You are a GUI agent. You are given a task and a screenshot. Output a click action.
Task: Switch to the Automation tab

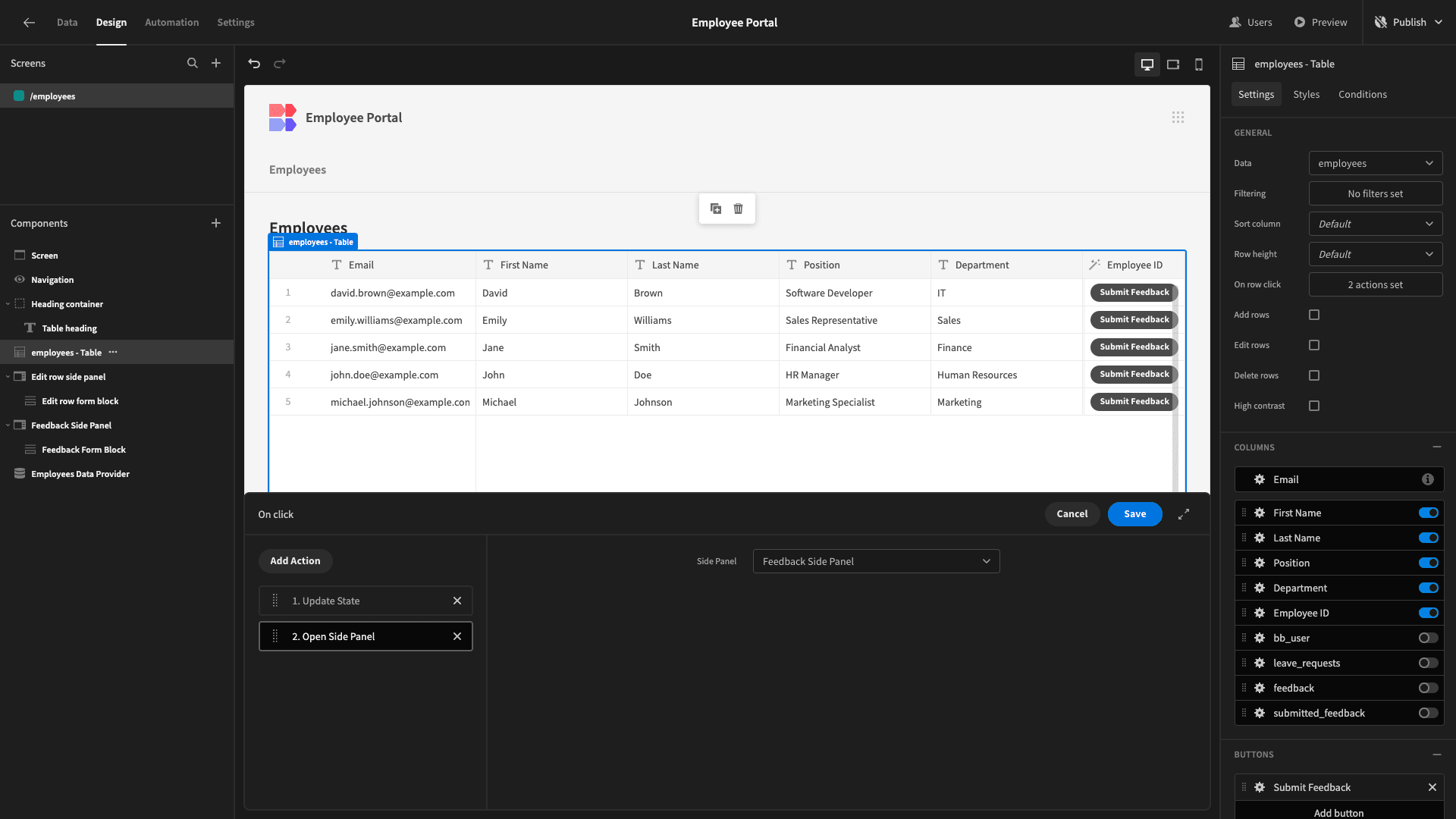point(171,22)
